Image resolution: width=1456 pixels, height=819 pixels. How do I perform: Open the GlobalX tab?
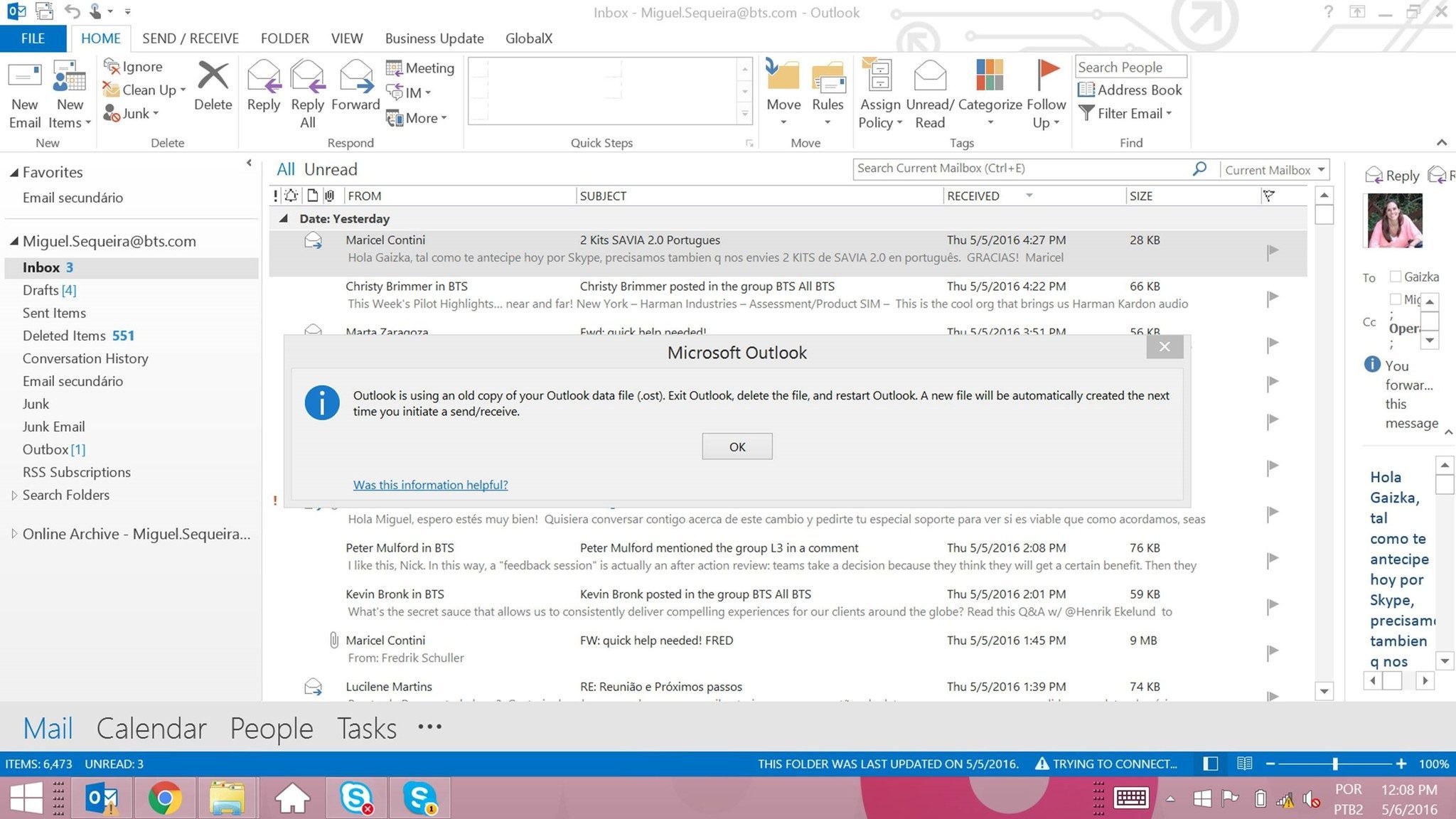pos(529,38)
